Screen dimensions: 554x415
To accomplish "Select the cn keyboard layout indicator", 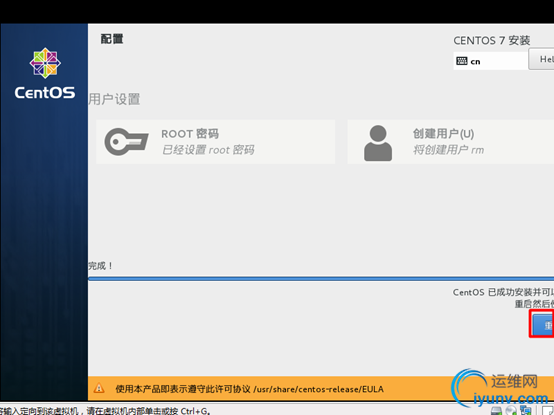I will [x=490, y=61].
